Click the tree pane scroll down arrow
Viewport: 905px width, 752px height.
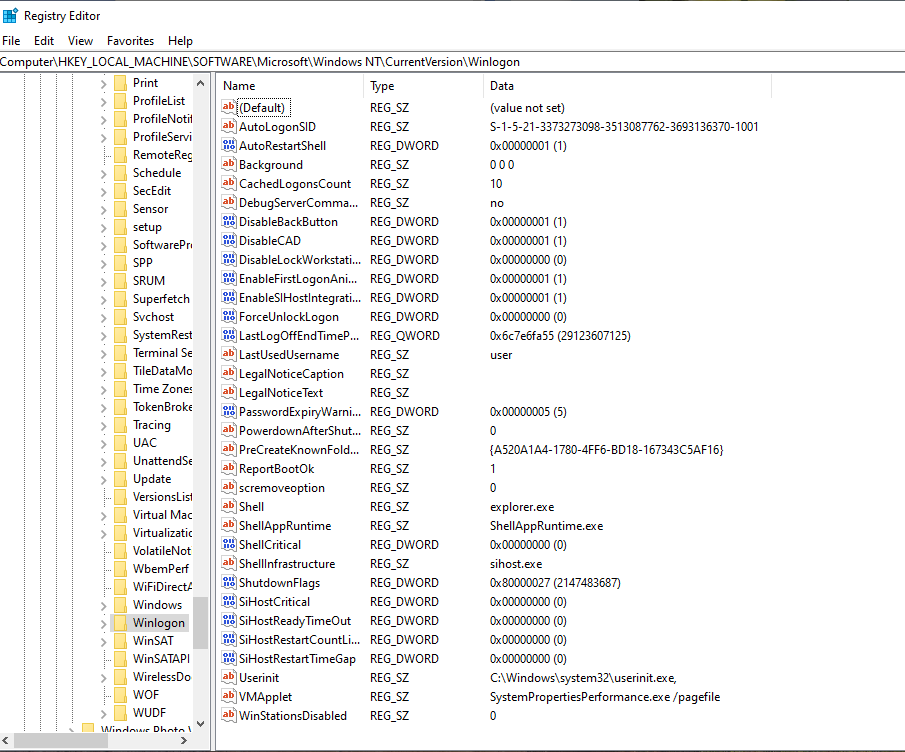click(x=200, y=723)
